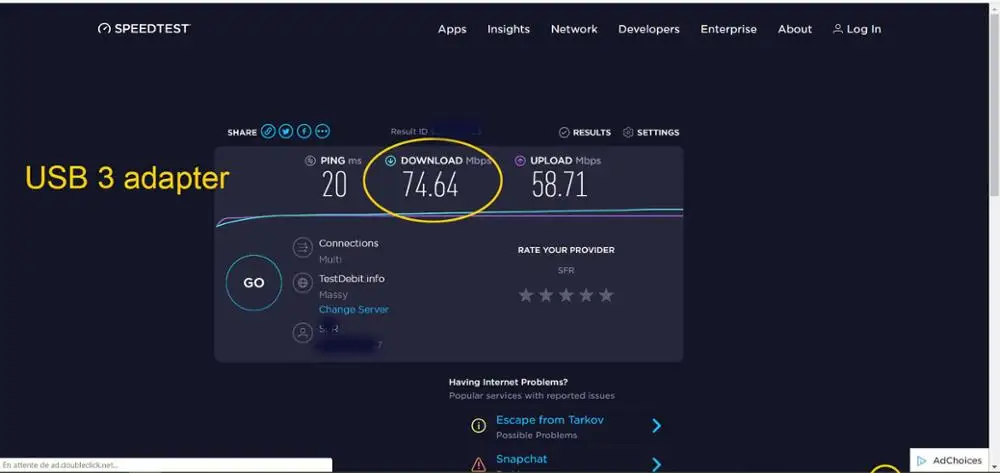Click the ping value 20
The height and width of the screenshot is (473, 1000).
[x=335, y=185]
